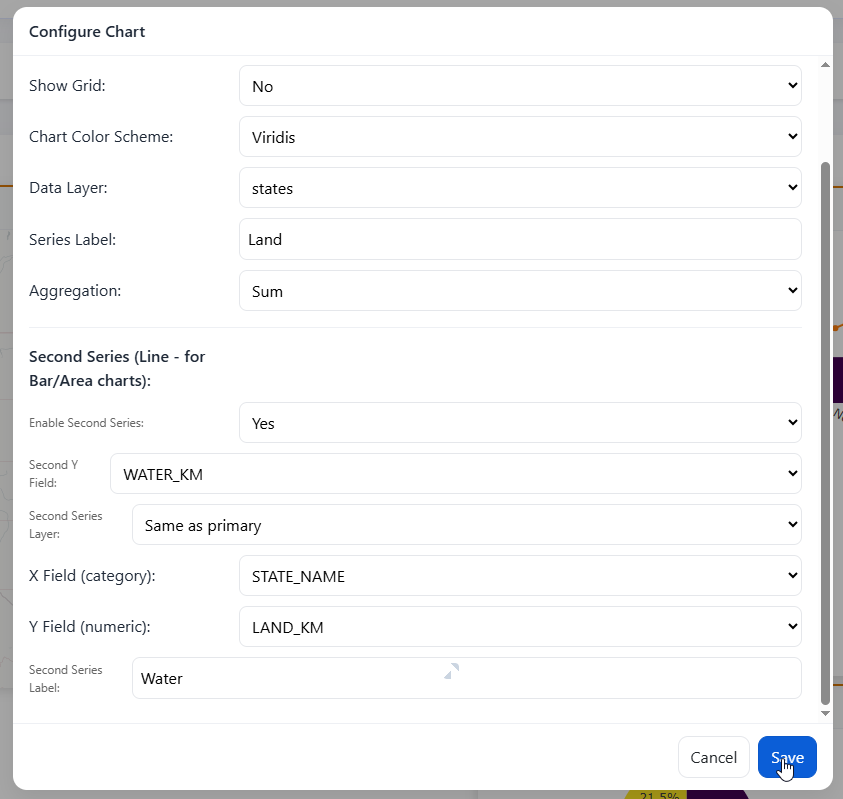Click the Second Series section heading
Screen dimensions: 843x799
pyautogui.click(x=117, y=368)
